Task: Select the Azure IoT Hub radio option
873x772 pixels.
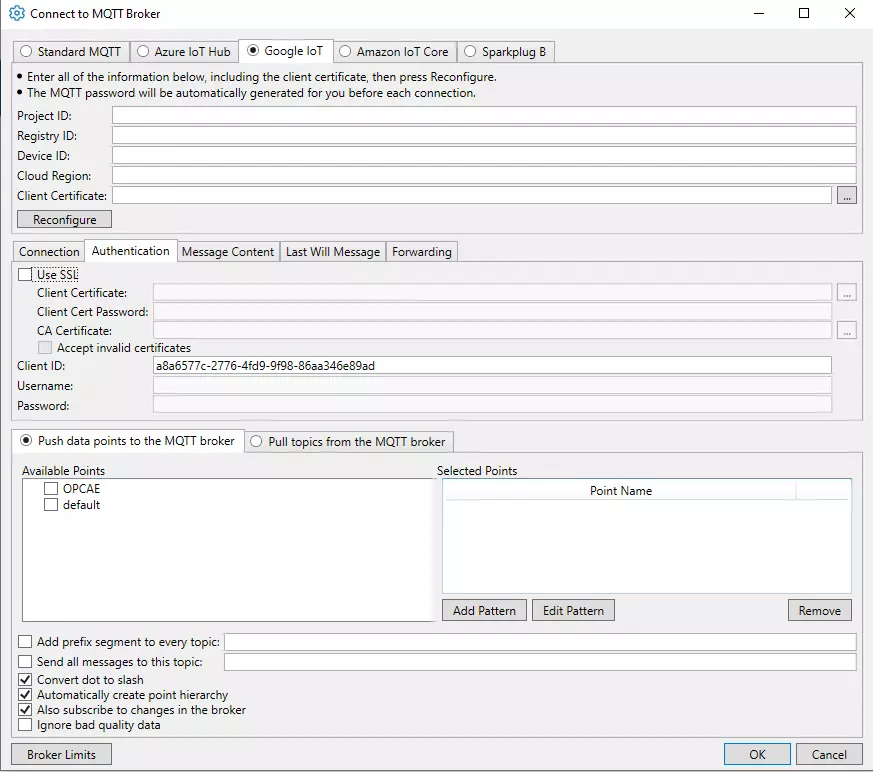Action: [184, 52]
